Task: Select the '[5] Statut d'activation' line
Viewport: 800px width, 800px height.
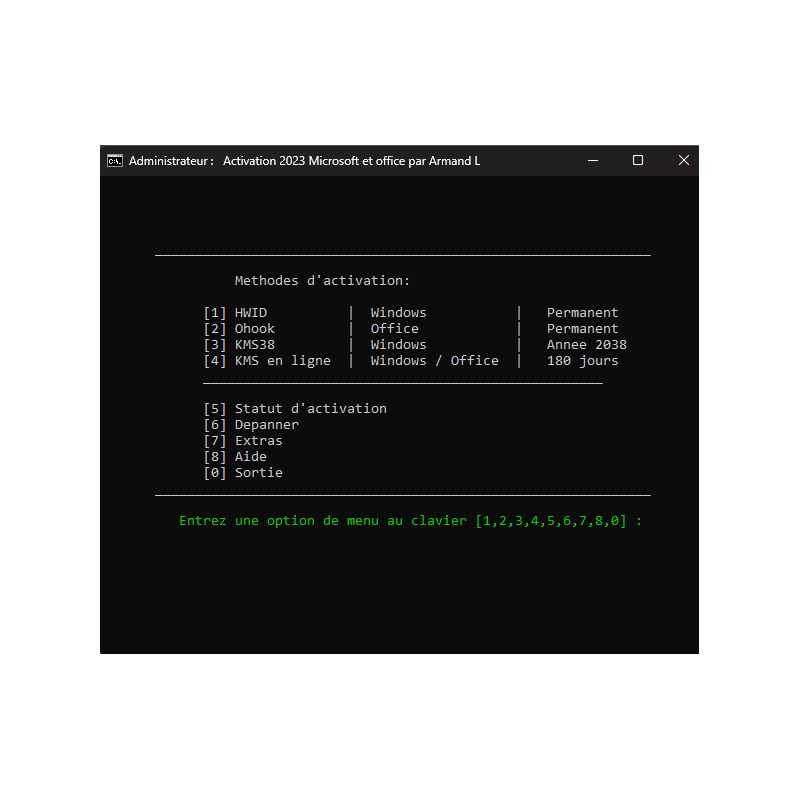Action: click(x=295, y=409)
